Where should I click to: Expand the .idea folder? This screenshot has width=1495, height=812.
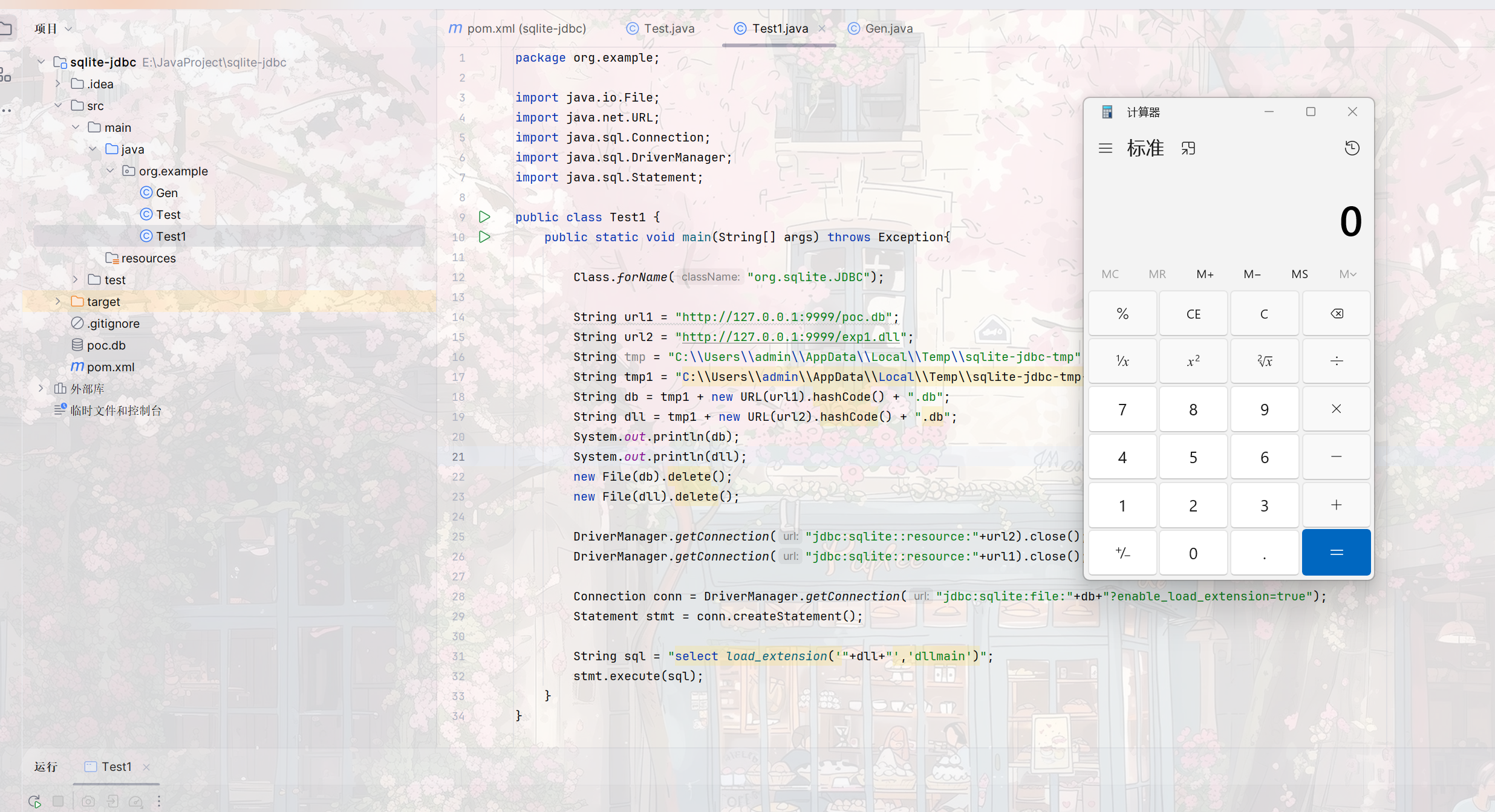58,83
